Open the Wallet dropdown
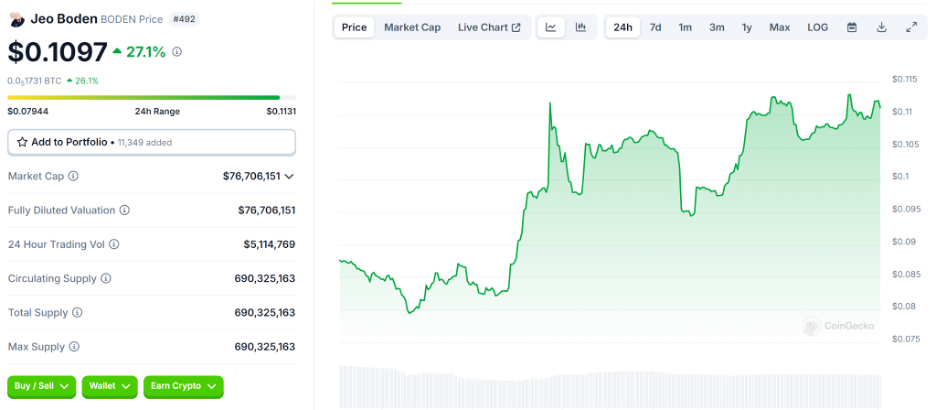The image size is (936, 410). point(109,386)
